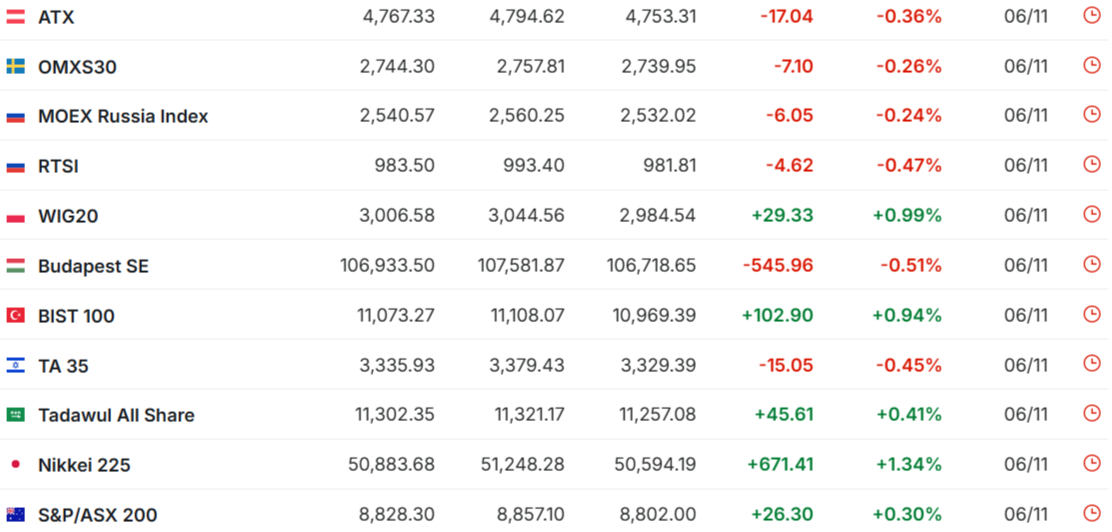Viewport: 1112px width, 532px height.
Task: Open the S&P/ASX 200 index link
Action: (x=97, y=515)
